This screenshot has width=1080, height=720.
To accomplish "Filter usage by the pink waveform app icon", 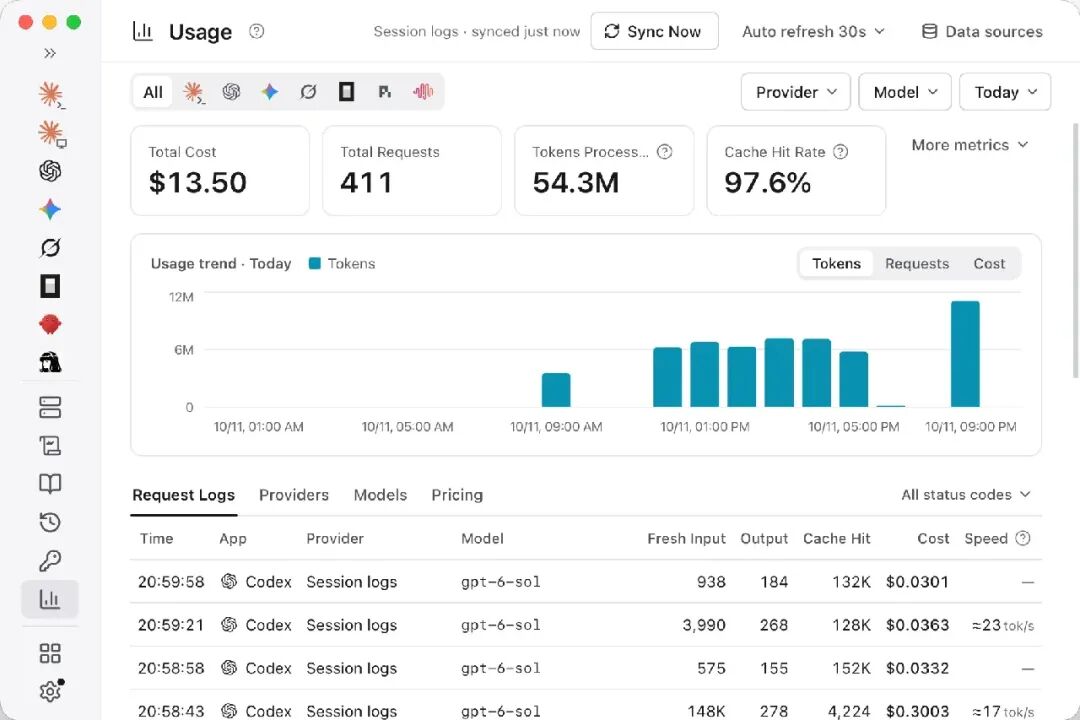I will point(423,92).
